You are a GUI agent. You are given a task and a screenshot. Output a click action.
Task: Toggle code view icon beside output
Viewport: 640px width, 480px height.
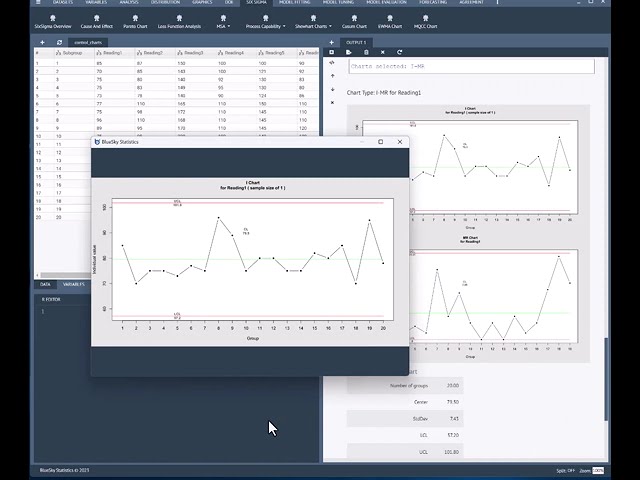(x=332, y=63)
